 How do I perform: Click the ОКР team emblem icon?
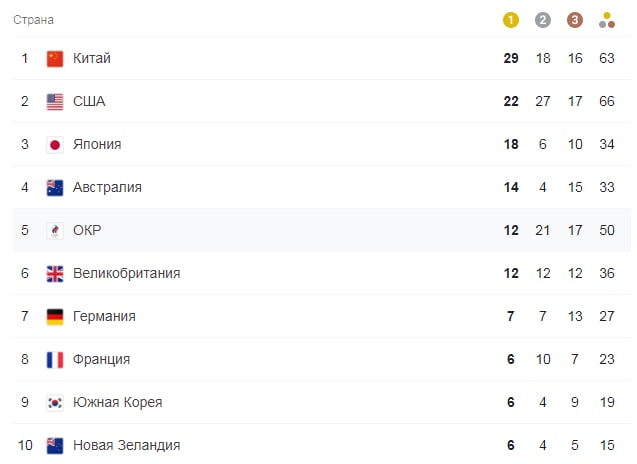click(55, 231)
